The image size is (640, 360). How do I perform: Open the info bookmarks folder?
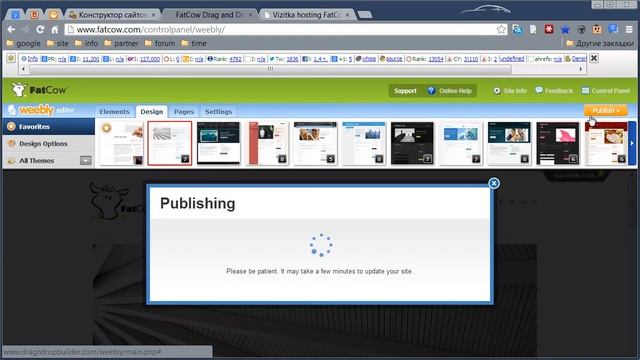click(87, 43)
